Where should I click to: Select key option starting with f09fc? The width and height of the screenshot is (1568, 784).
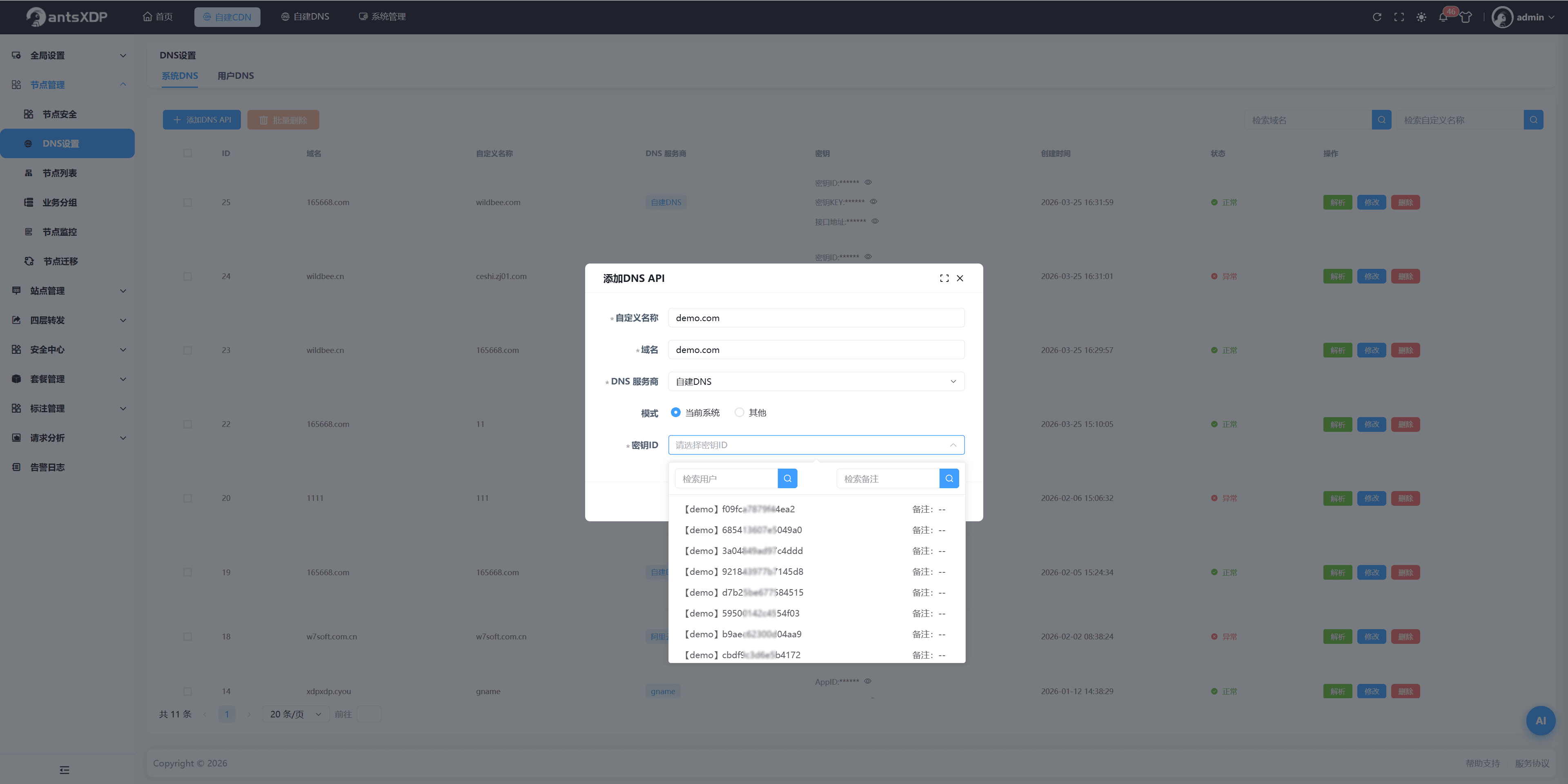coord(816,509)
